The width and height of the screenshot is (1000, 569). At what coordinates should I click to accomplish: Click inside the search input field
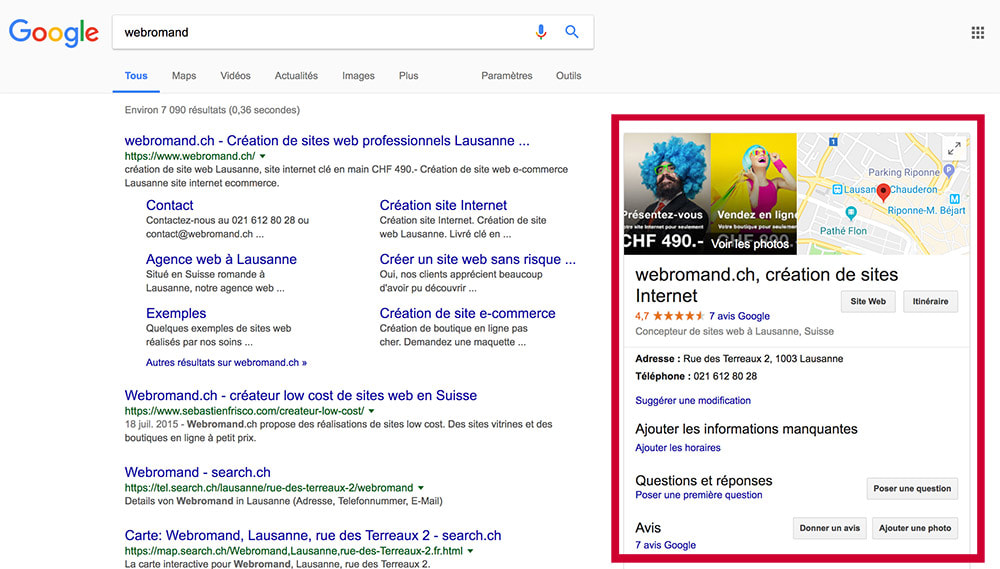[320, 32]
